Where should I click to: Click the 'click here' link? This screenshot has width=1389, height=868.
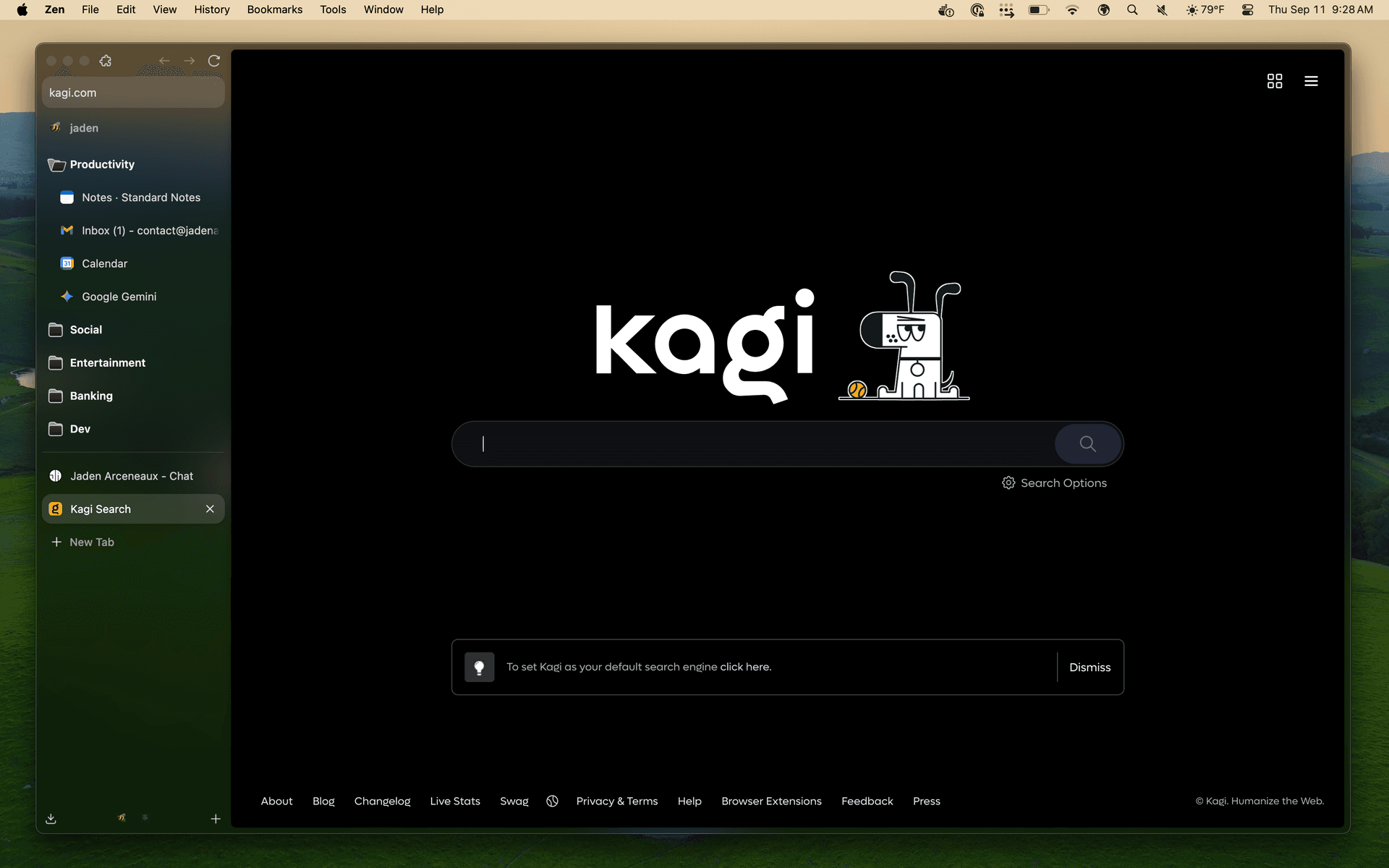(745, 667)
